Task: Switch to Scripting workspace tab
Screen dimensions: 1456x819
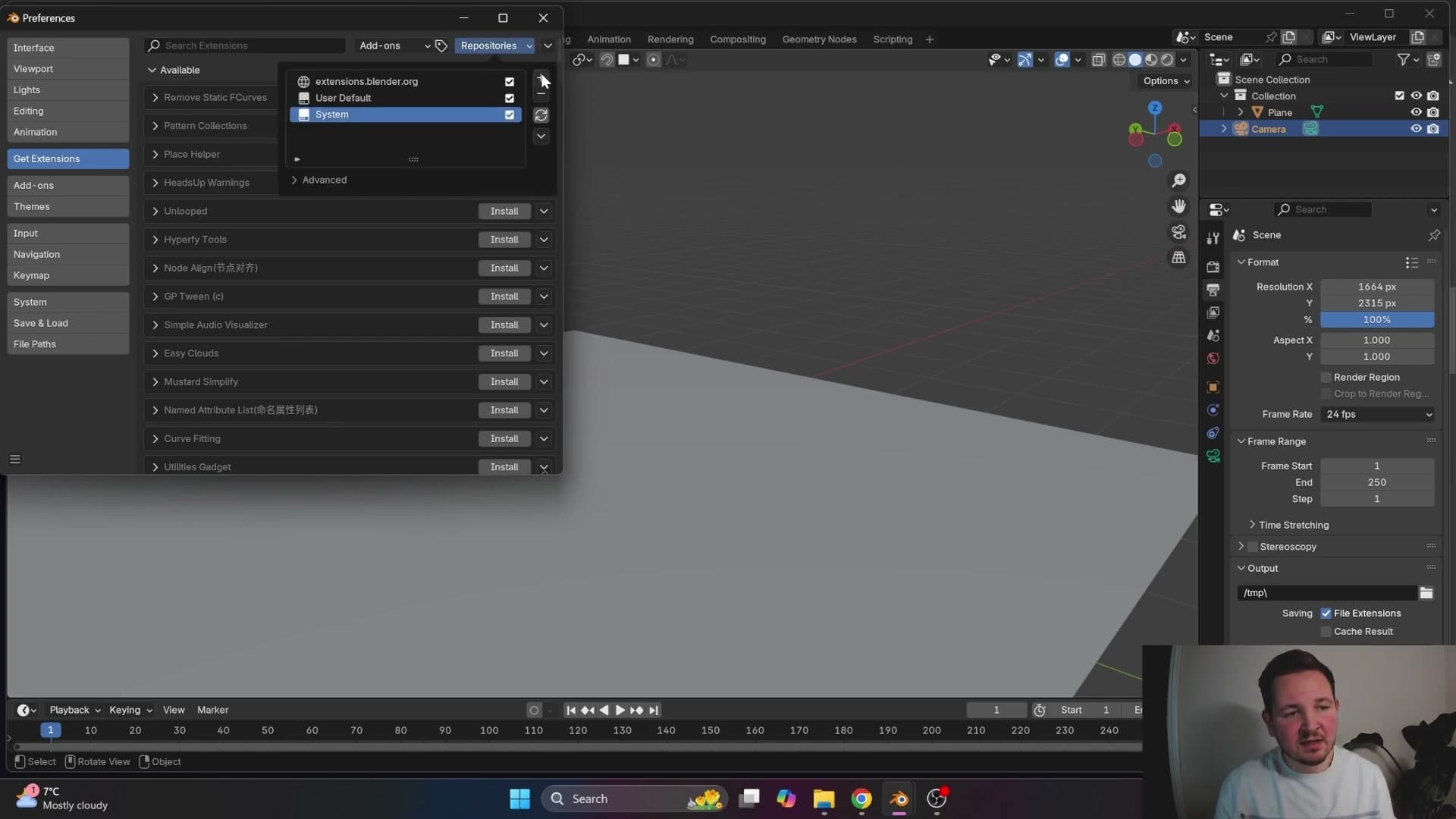Action: (x=893, y=39)
